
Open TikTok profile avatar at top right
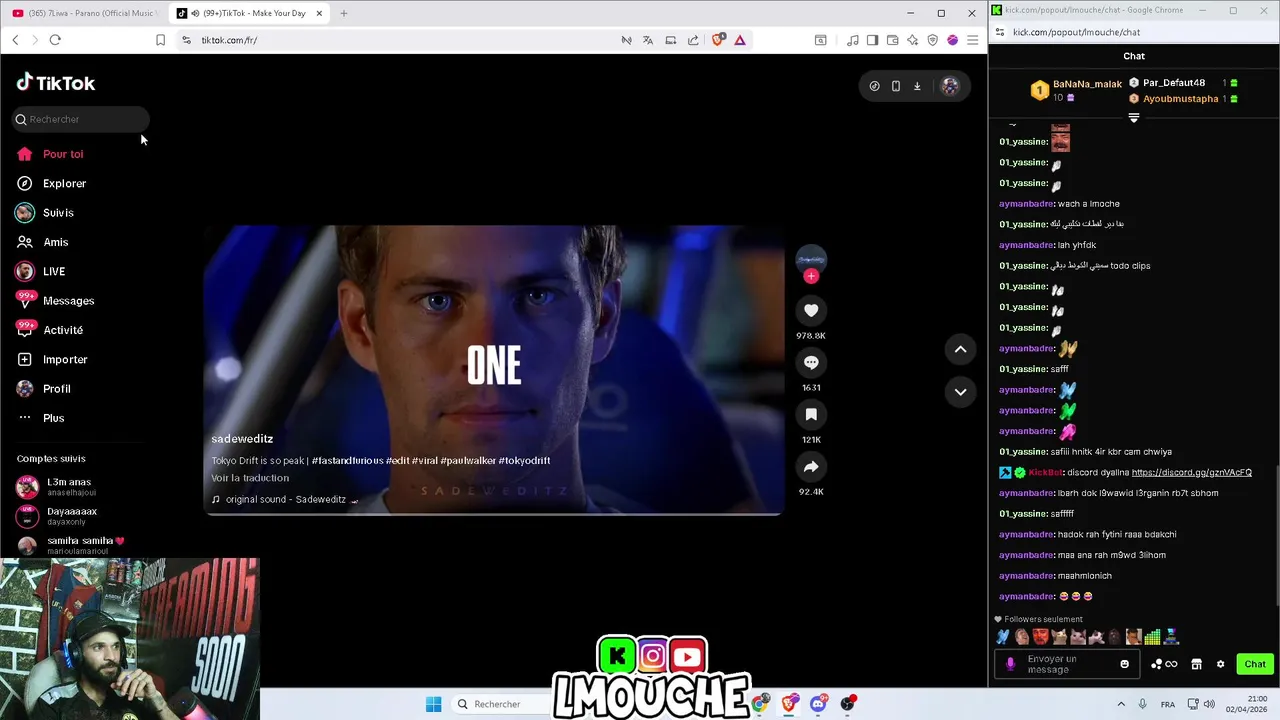click(x=950, y=86)
